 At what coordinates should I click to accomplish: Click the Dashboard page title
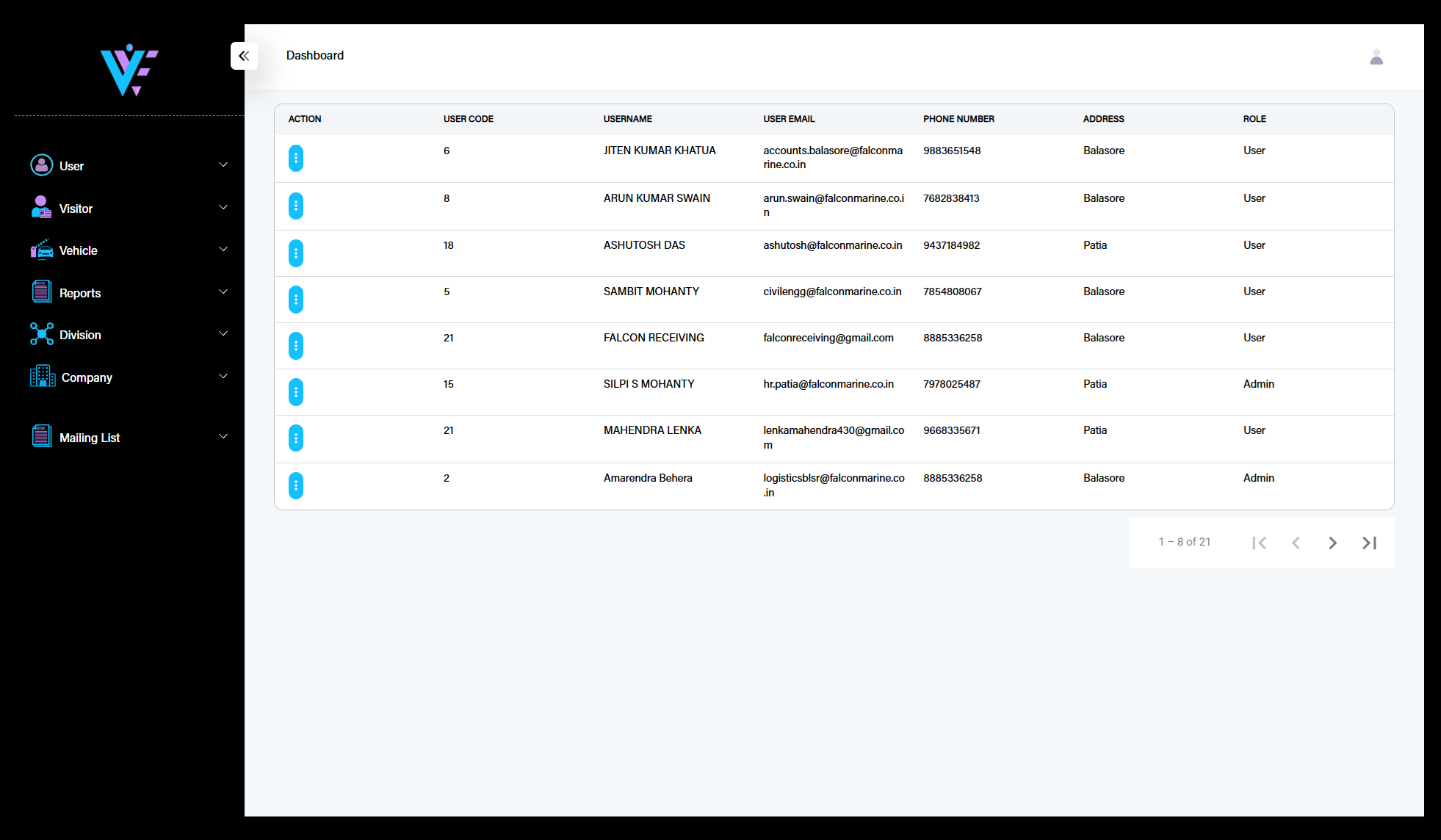pos(315,56)
